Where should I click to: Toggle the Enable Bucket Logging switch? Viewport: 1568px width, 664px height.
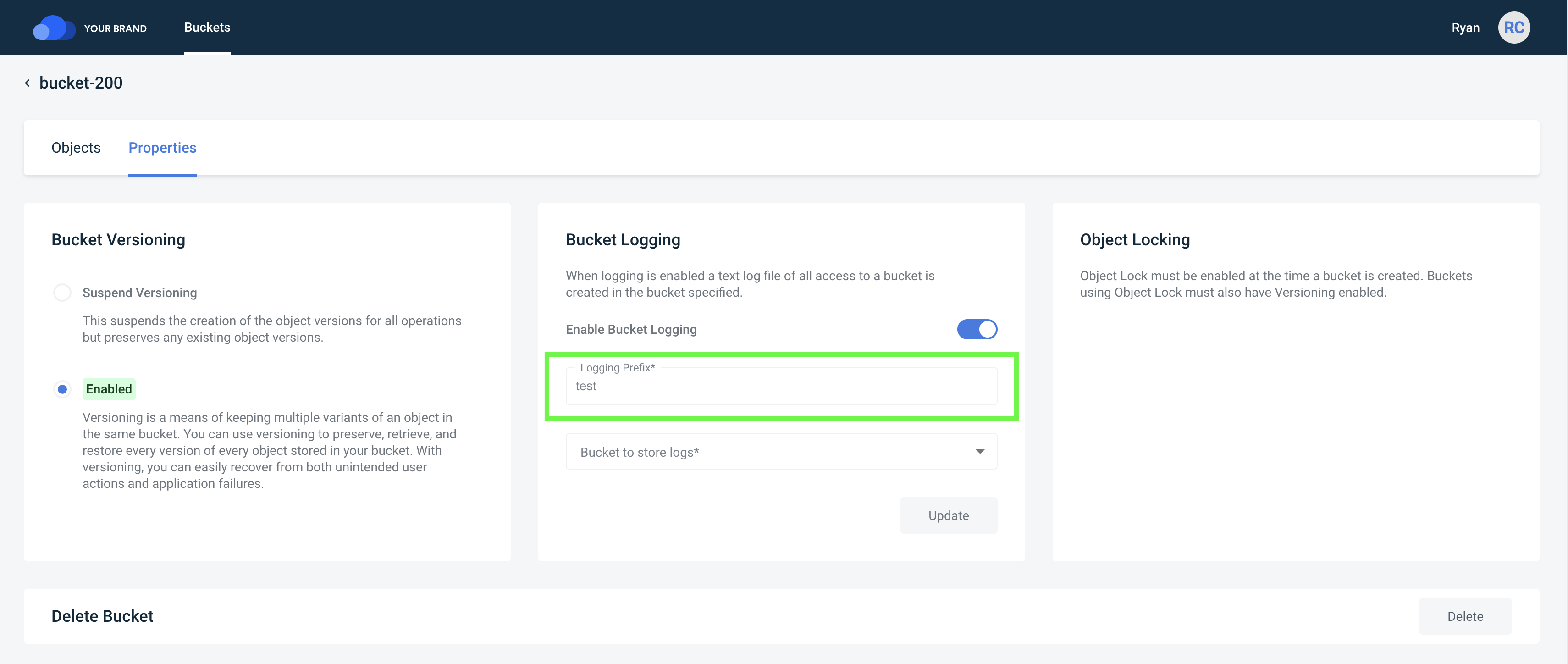[x=977, y=329]
